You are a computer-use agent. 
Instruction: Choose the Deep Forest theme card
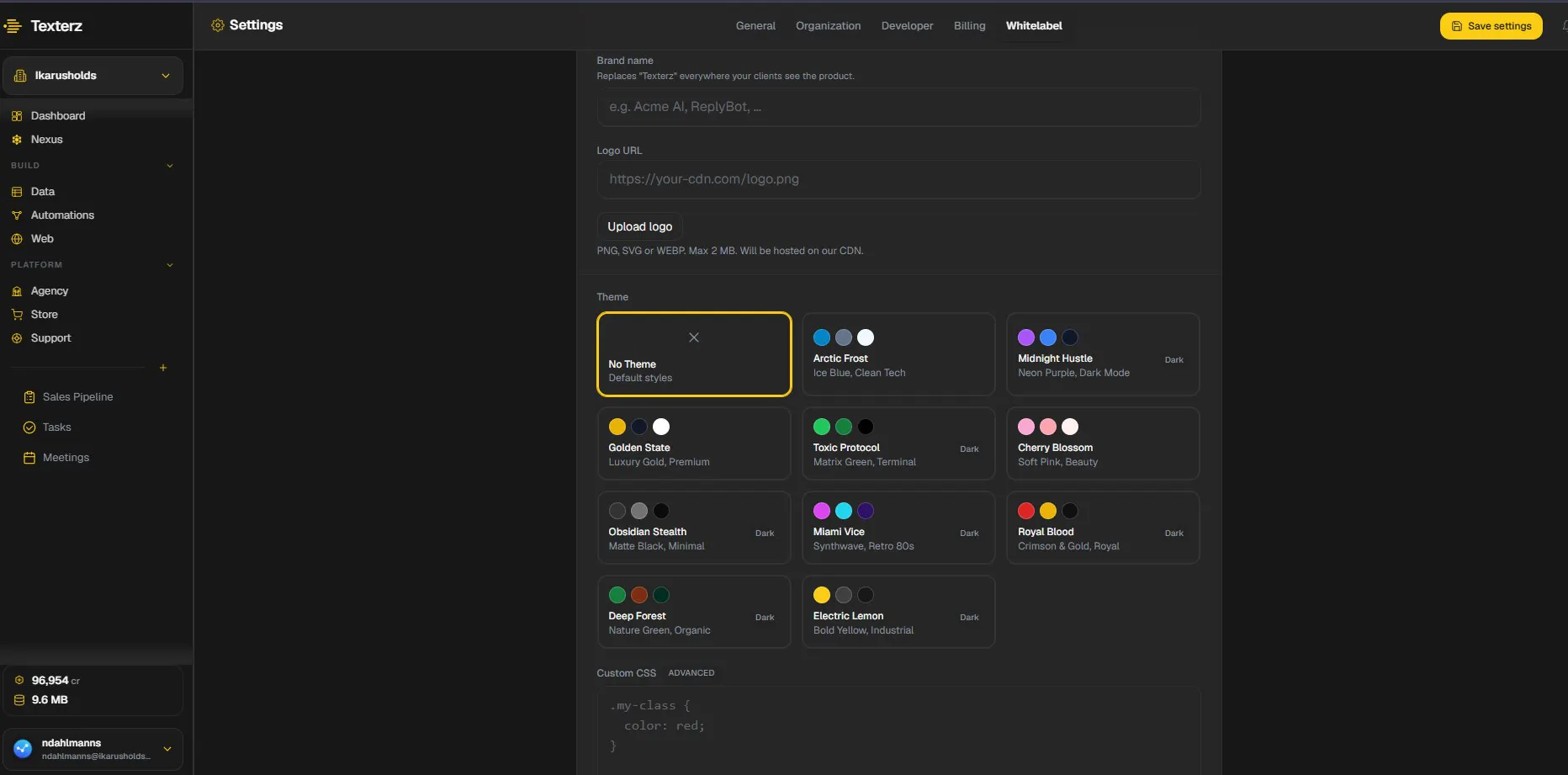click(694, 612)
